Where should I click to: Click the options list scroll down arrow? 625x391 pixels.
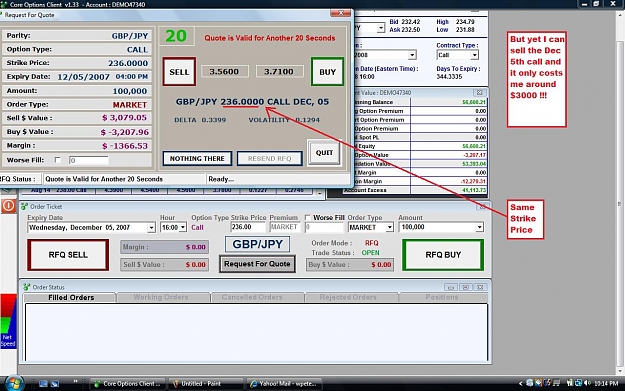[319, 194]
